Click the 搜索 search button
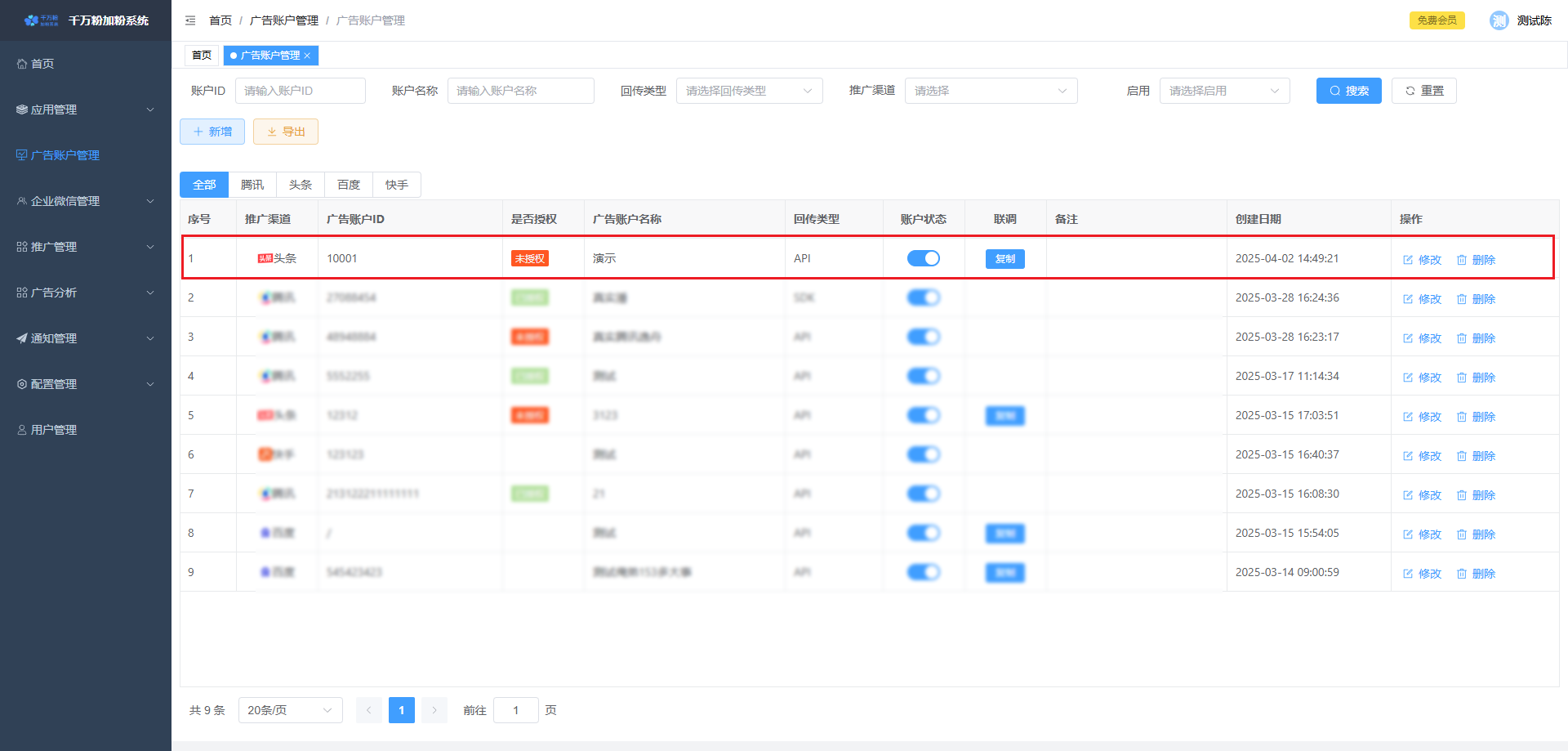The height and width of the screenshot is (751, 1568). click(x=1348, y=91)
